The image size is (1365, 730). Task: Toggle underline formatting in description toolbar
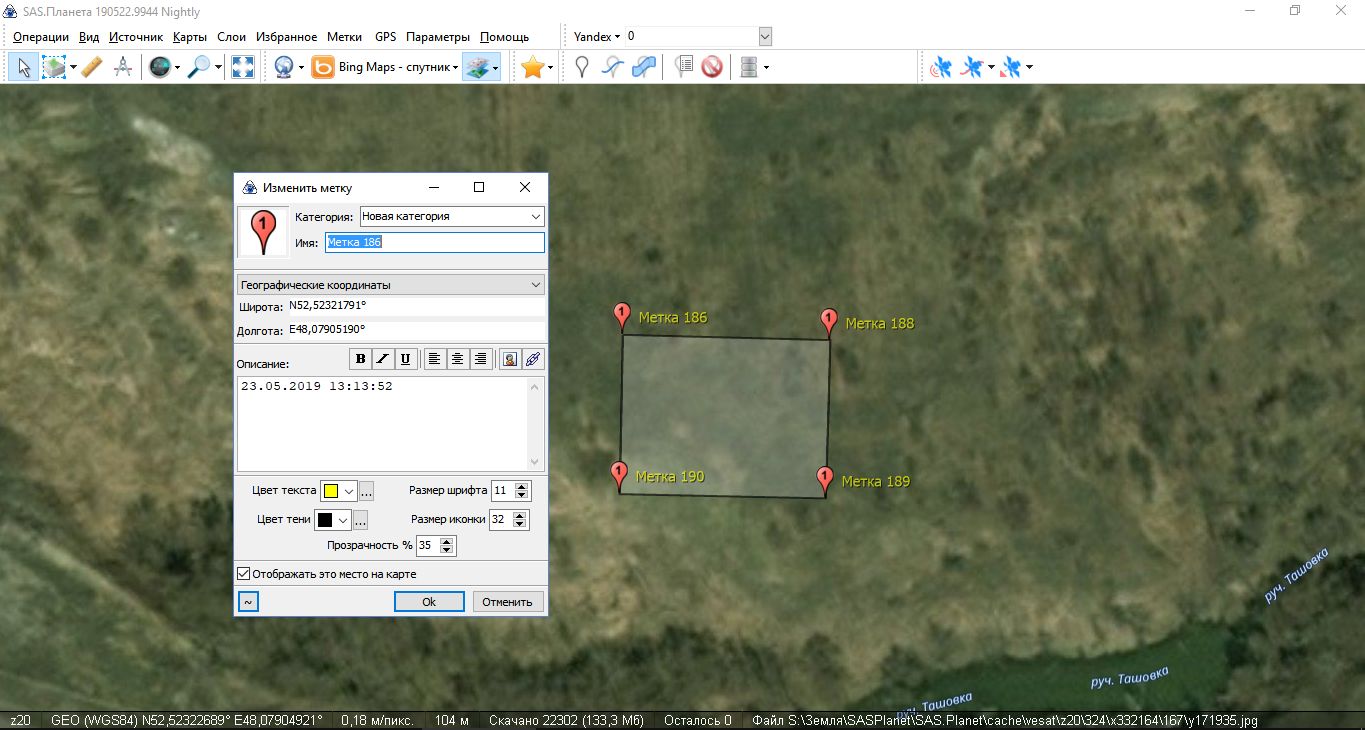click(x=405, y=359)
